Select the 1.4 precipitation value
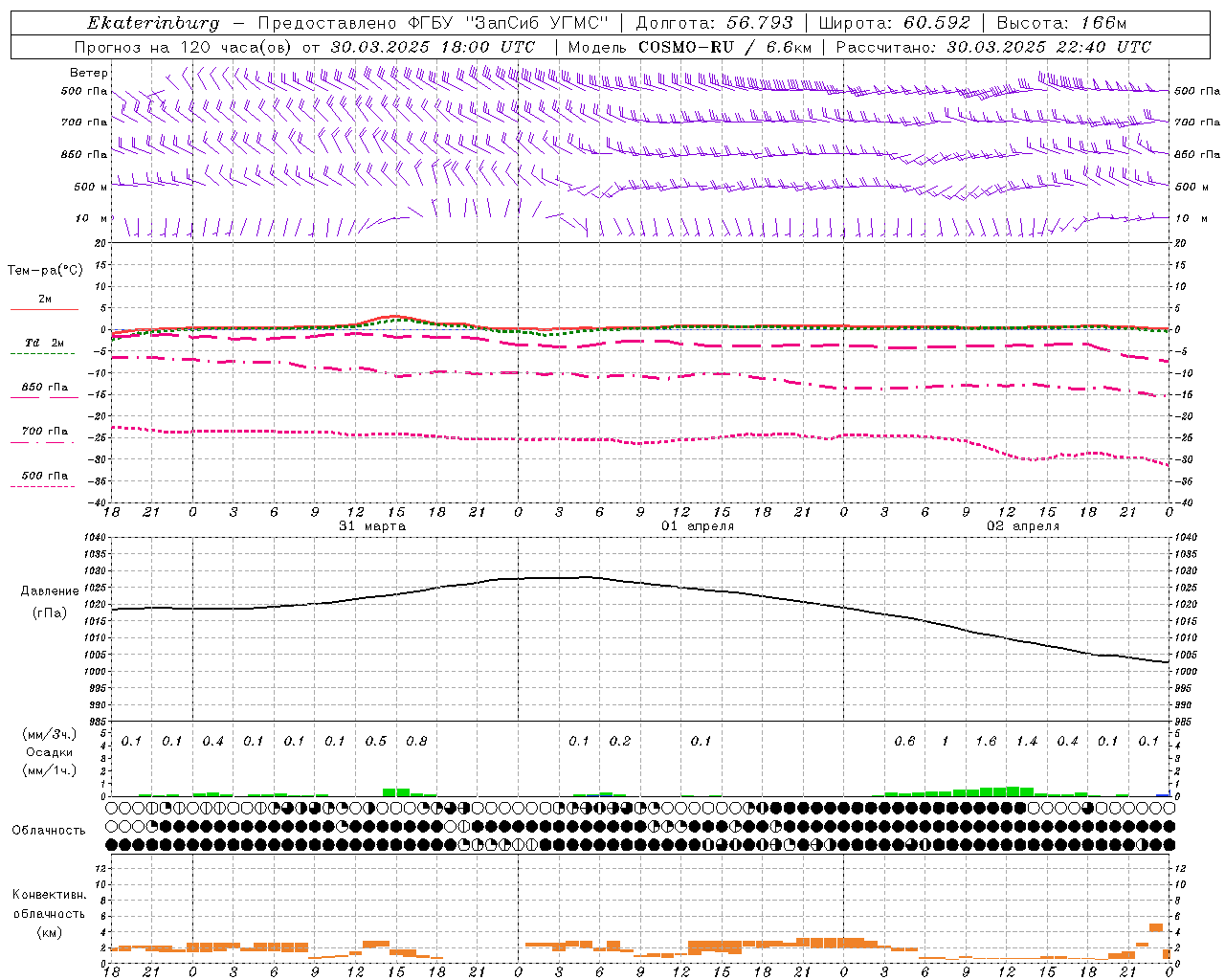 [x=1027, y=742]
